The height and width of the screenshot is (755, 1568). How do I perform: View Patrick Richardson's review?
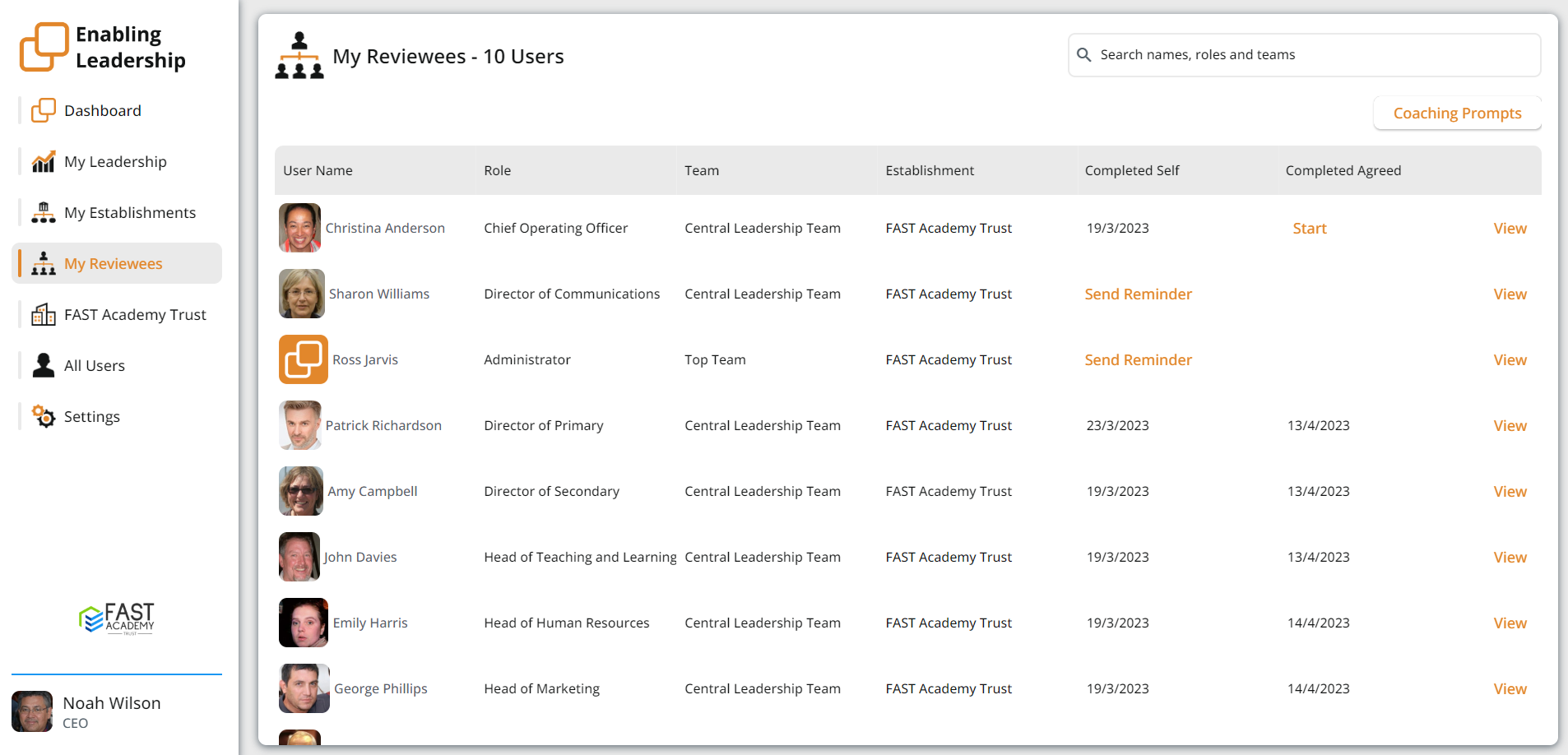(1510, 426)
